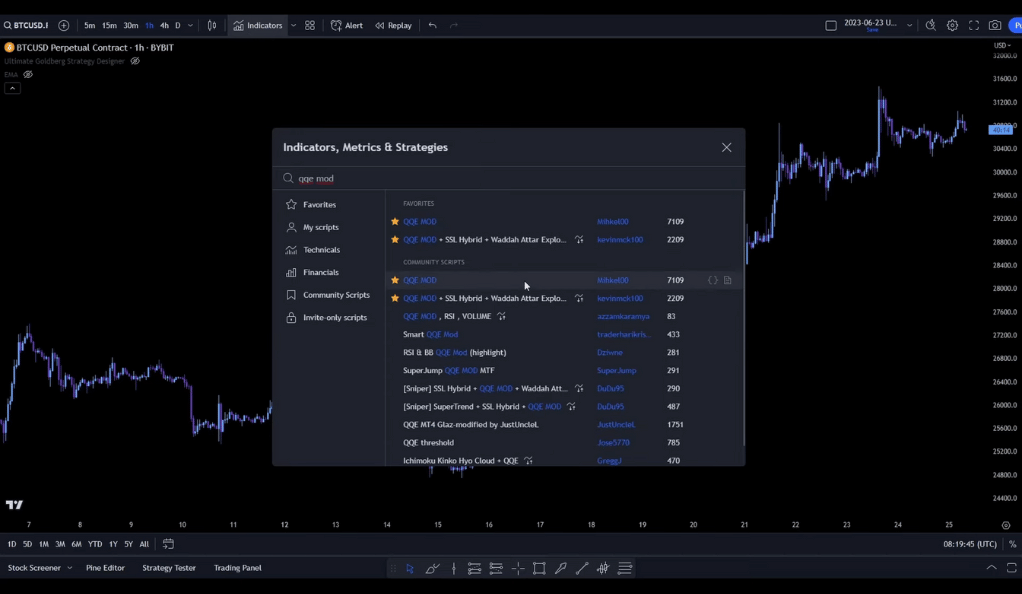Add a compare symbol with plus icon

click(63, 25)
